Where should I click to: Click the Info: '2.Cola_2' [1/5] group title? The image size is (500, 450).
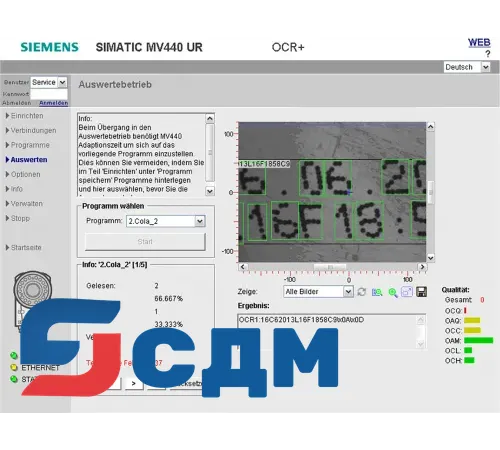(115, 265)
